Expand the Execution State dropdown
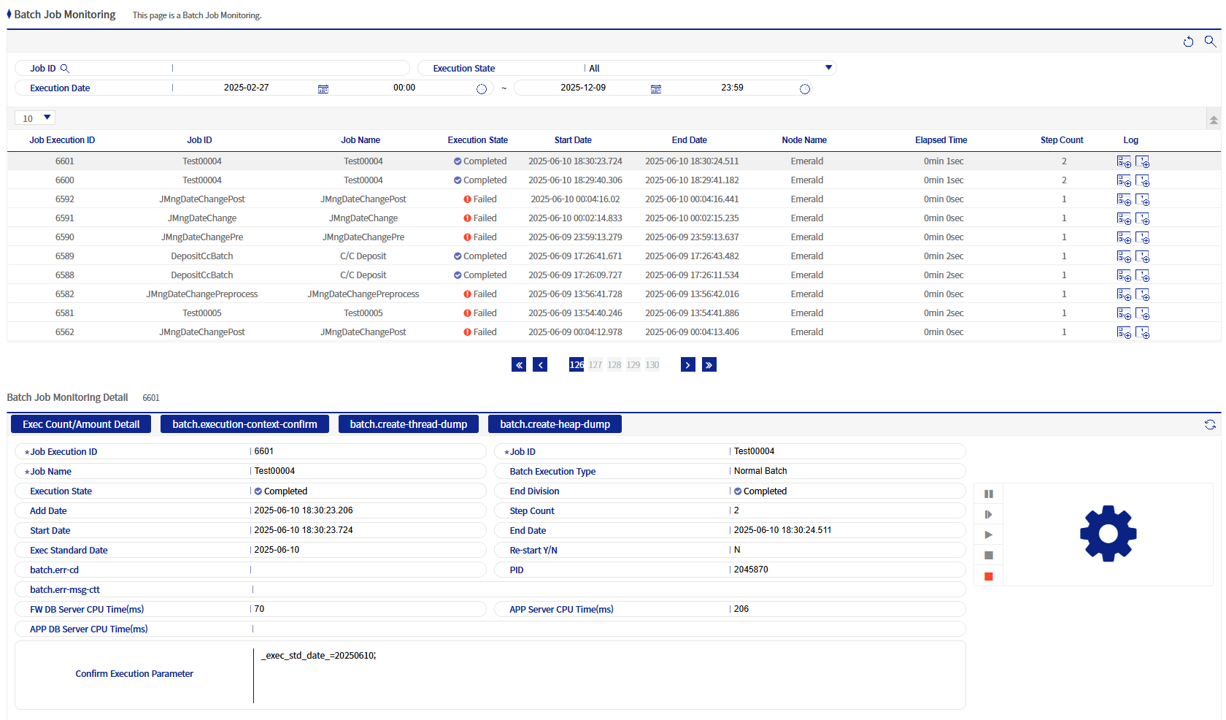Image resolution: width=1226 pixels, height=720 pixels. (828, 68)
